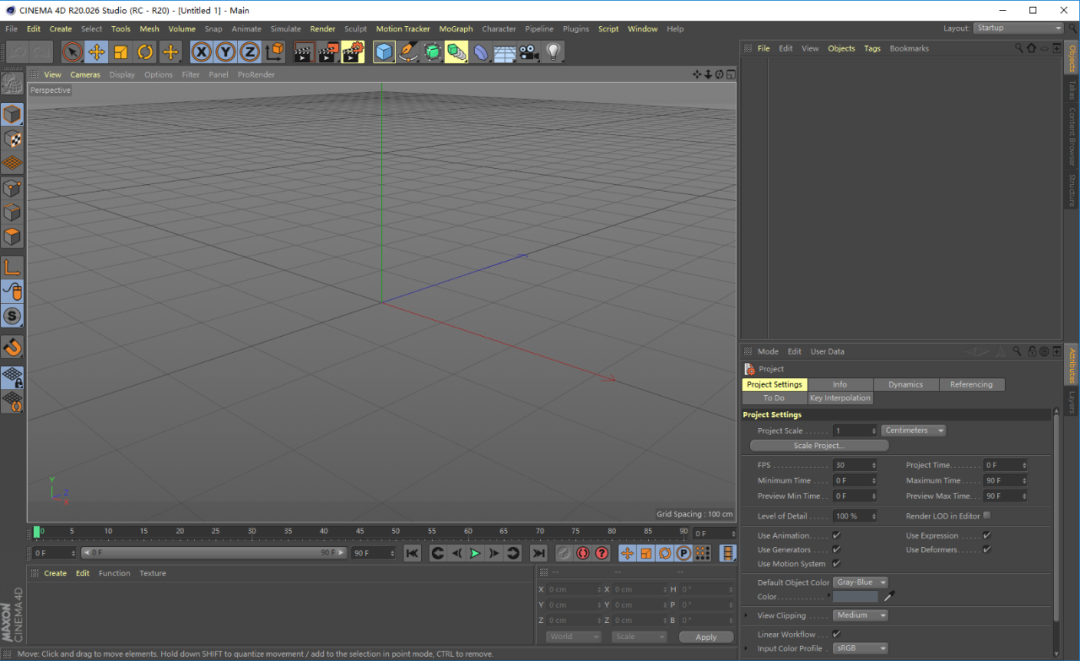Render the active view

coord(303,52)
